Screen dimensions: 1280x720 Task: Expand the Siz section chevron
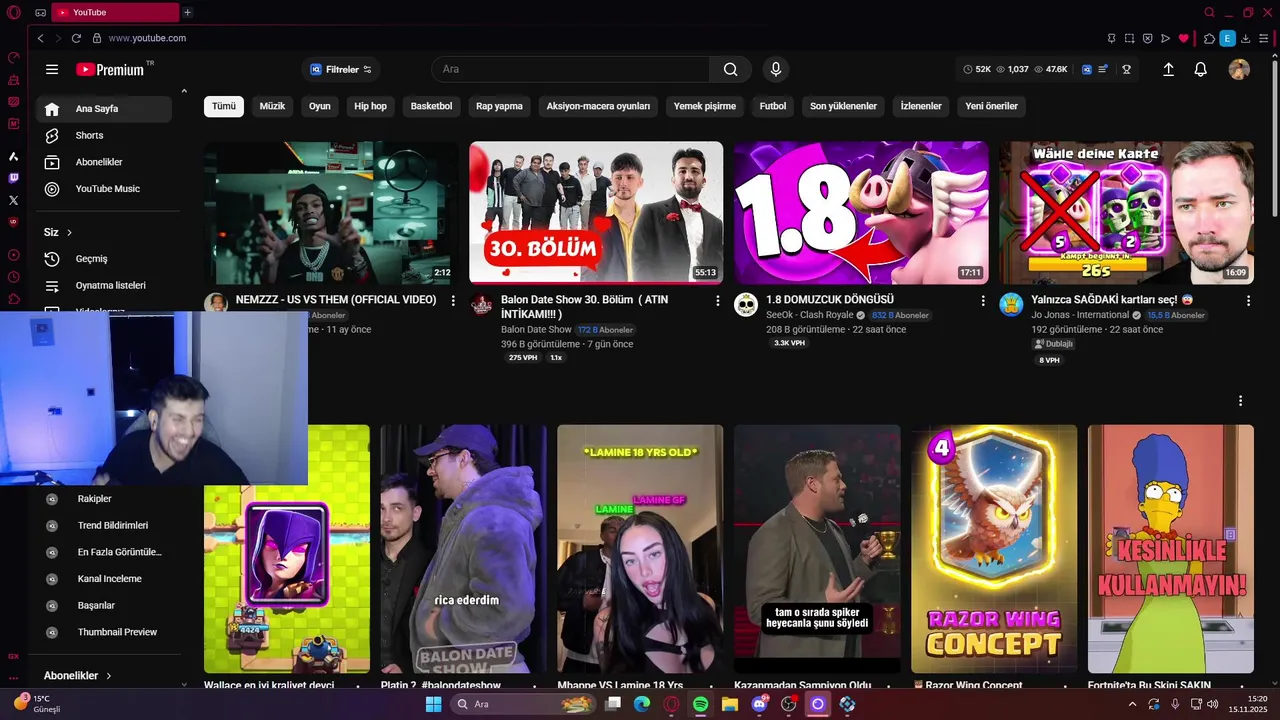(x=69, y=232)
